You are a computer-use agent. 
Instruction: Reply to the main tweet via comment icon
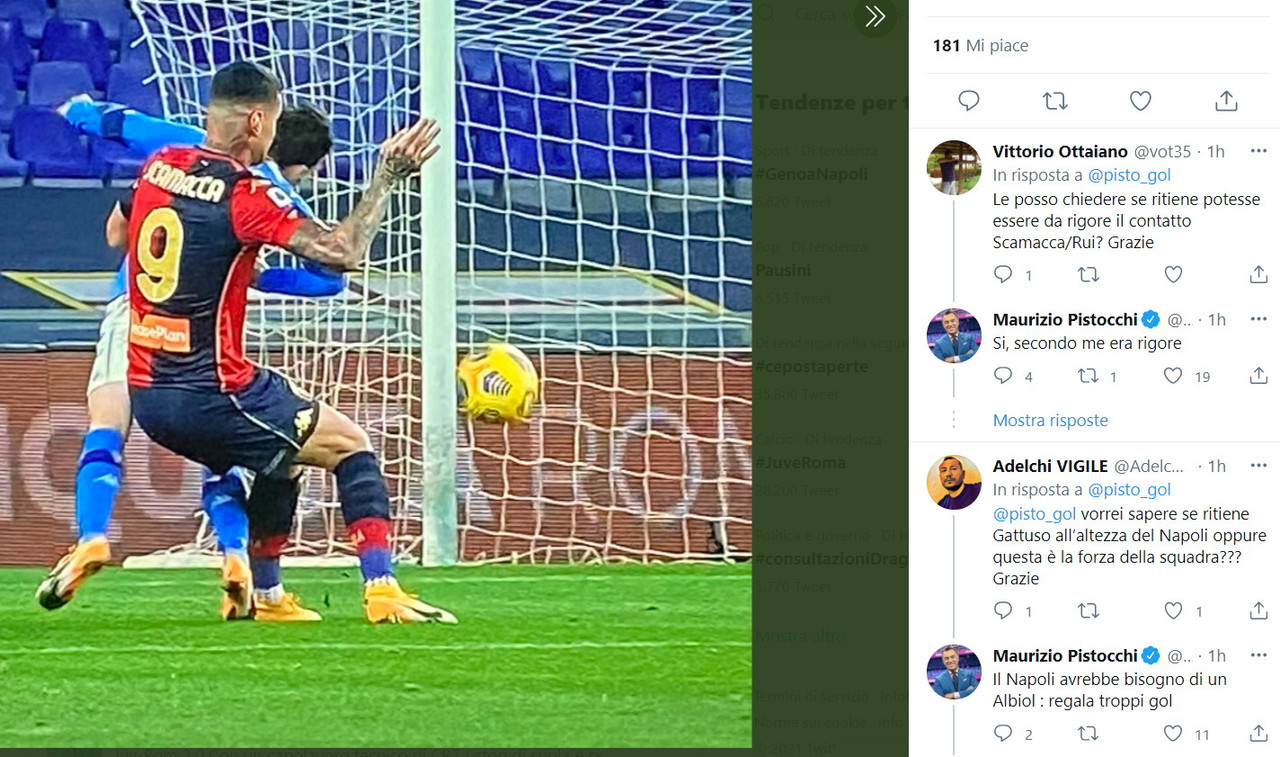click(x=968, y=100)
